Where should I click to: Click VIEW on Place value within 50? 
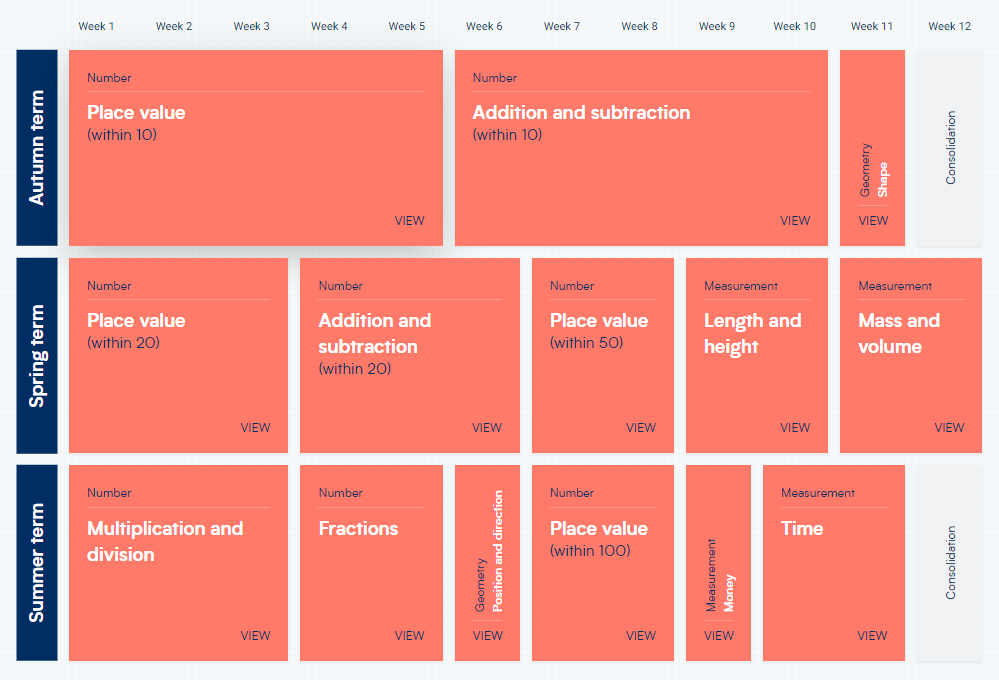(641, 428)
